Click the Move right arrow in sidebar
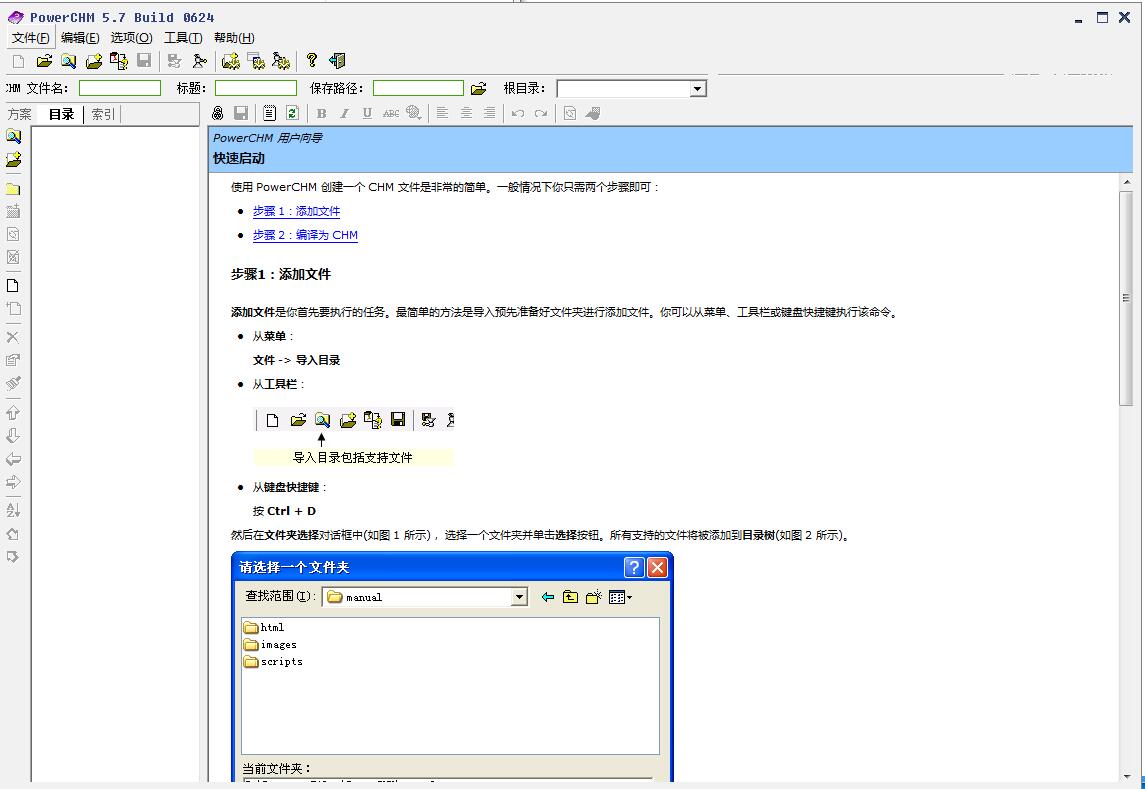The width and height of the screenshot is (1145, 789). [x=13, y=482]
